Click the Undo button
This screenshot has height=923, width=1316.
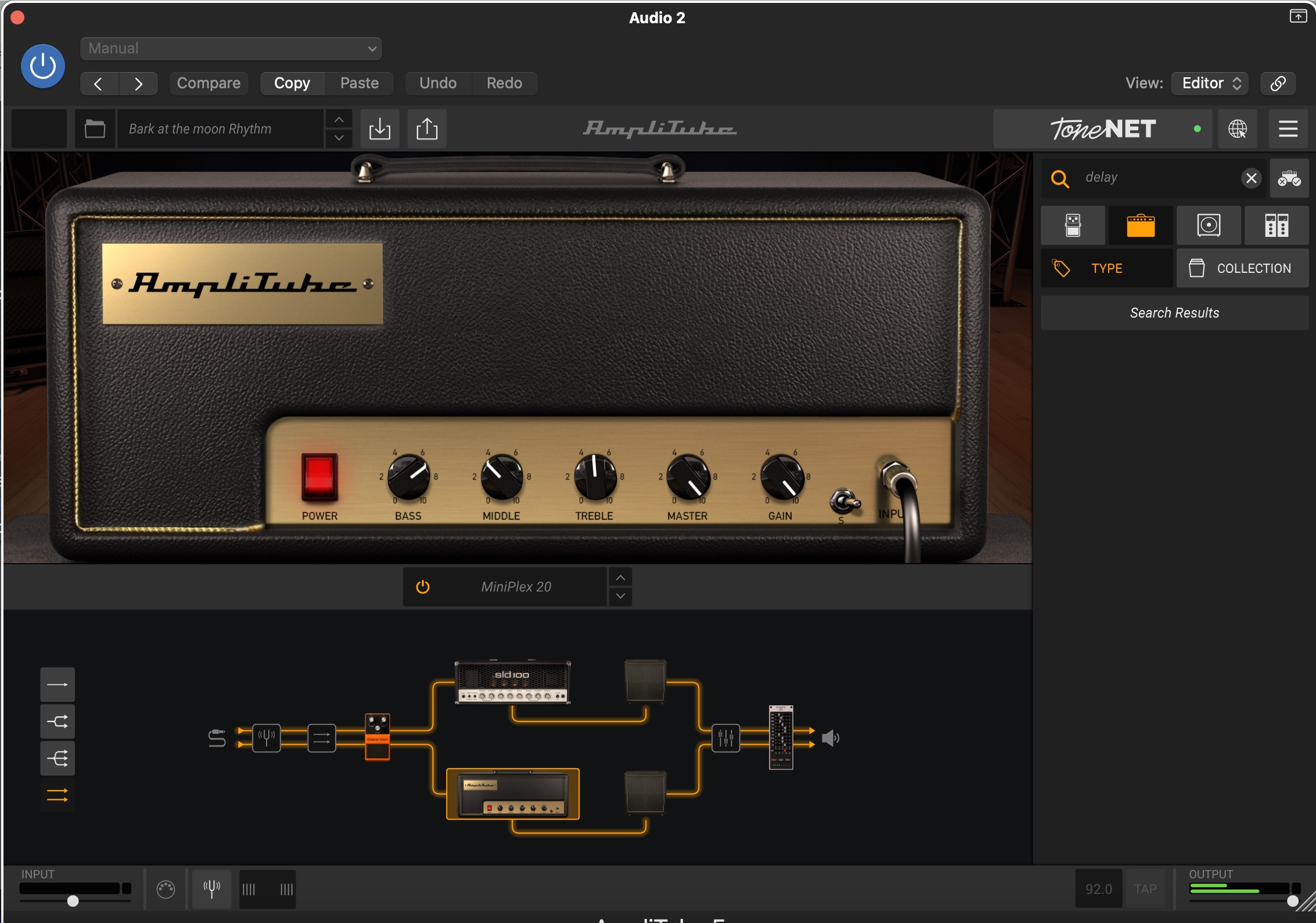pos(438,83)
